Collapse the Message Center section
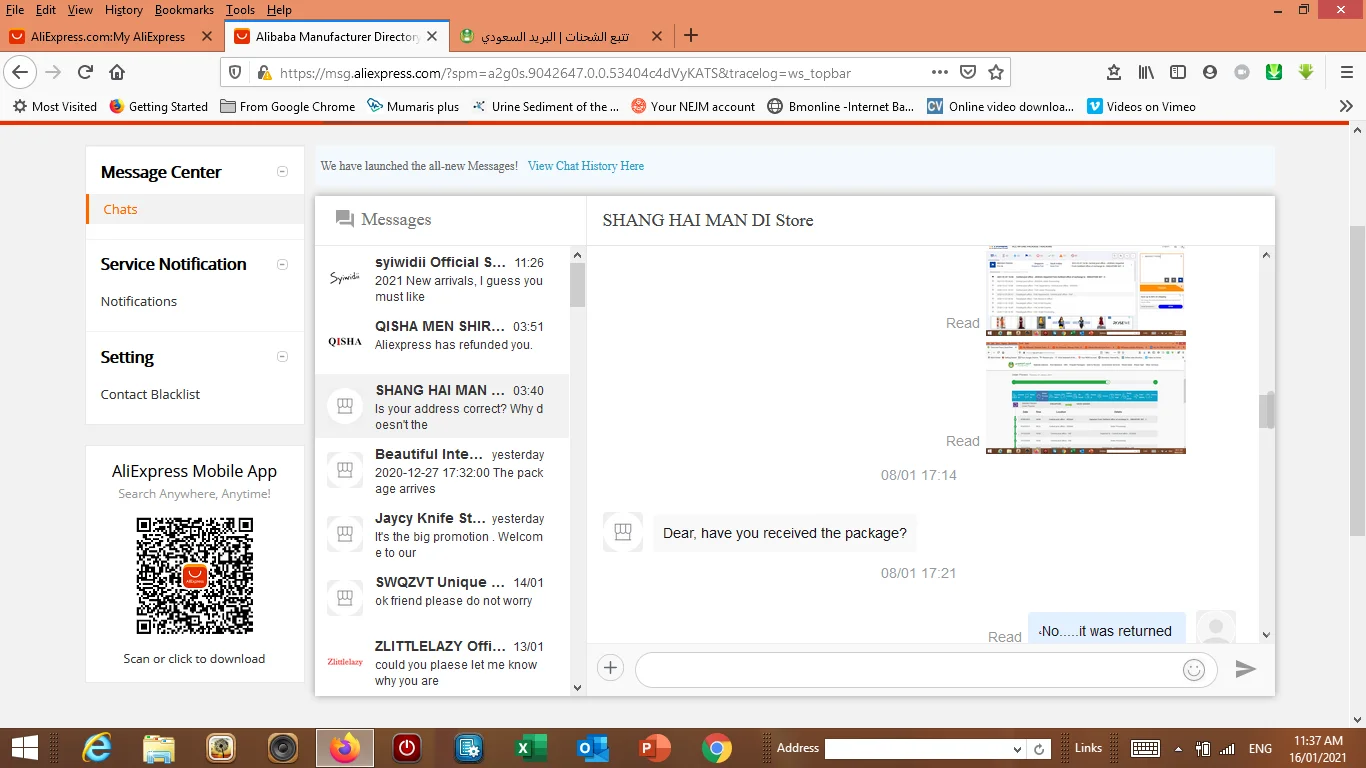 point(282,172)
